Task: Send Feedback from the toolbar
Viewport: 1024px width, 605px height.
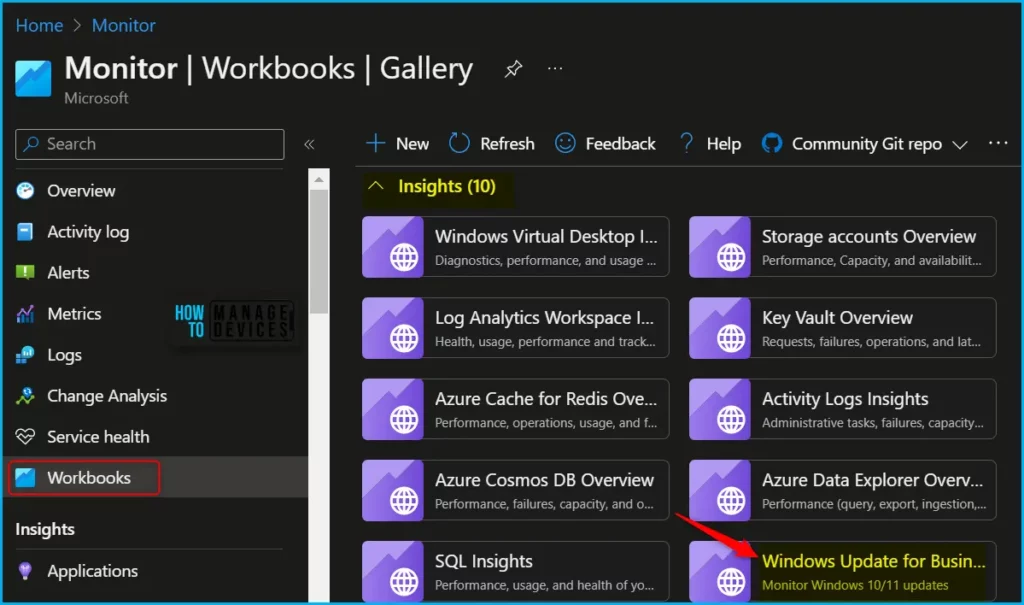Action: pos(620,144)
